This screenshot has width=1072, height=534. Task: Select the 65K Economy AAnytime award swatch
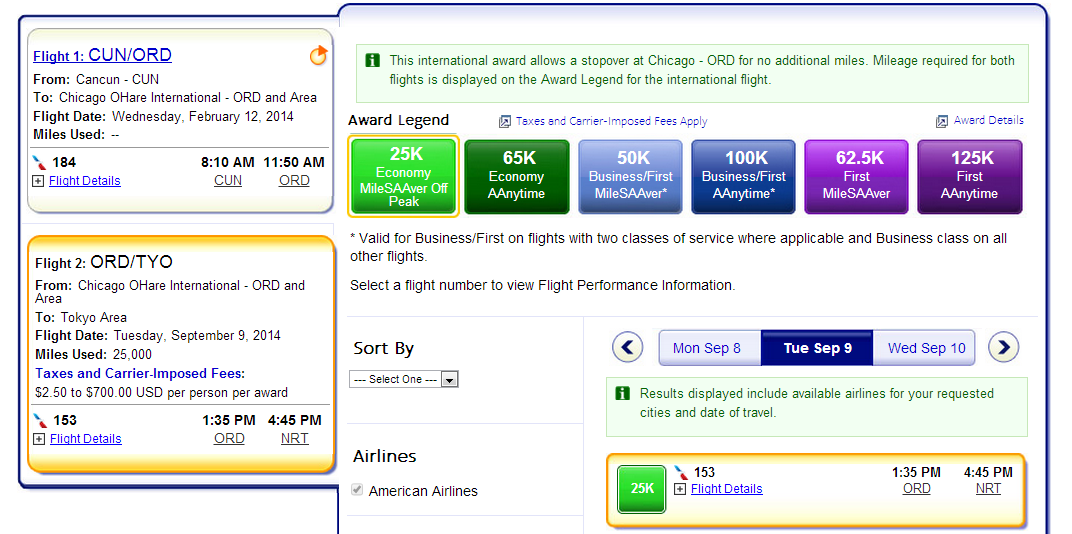517,177
